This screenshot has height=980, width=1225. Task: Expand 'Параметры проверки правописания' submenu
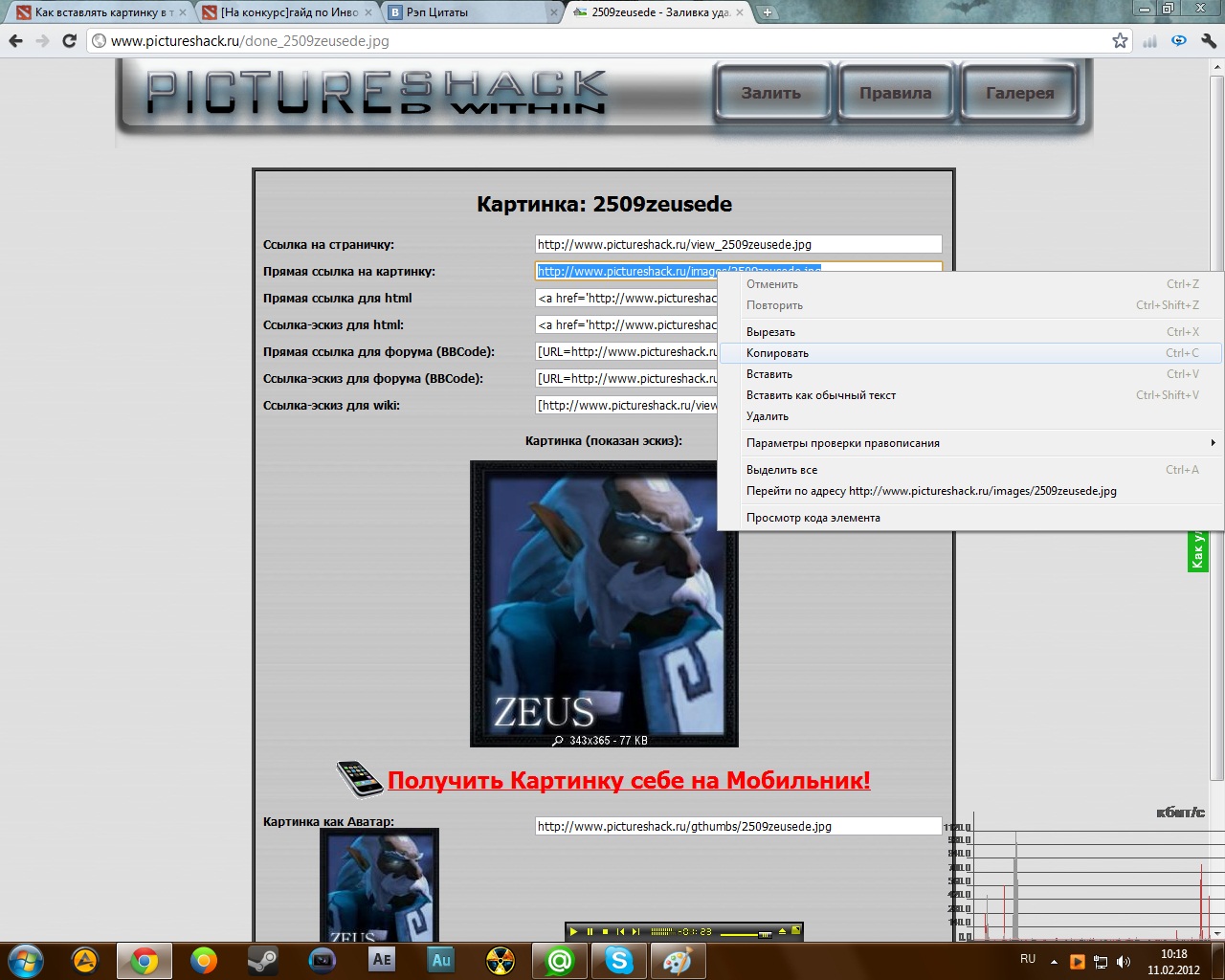point(970,443)
